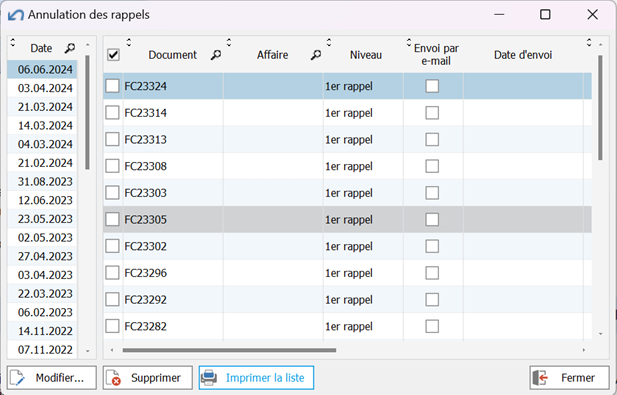Click the Supprimer button

pyautogui.click(x=148, y=378)
